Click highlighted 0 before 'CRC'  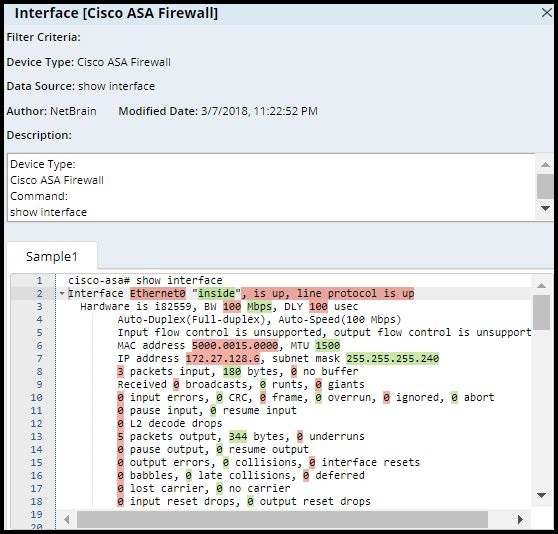click(220, 397)
